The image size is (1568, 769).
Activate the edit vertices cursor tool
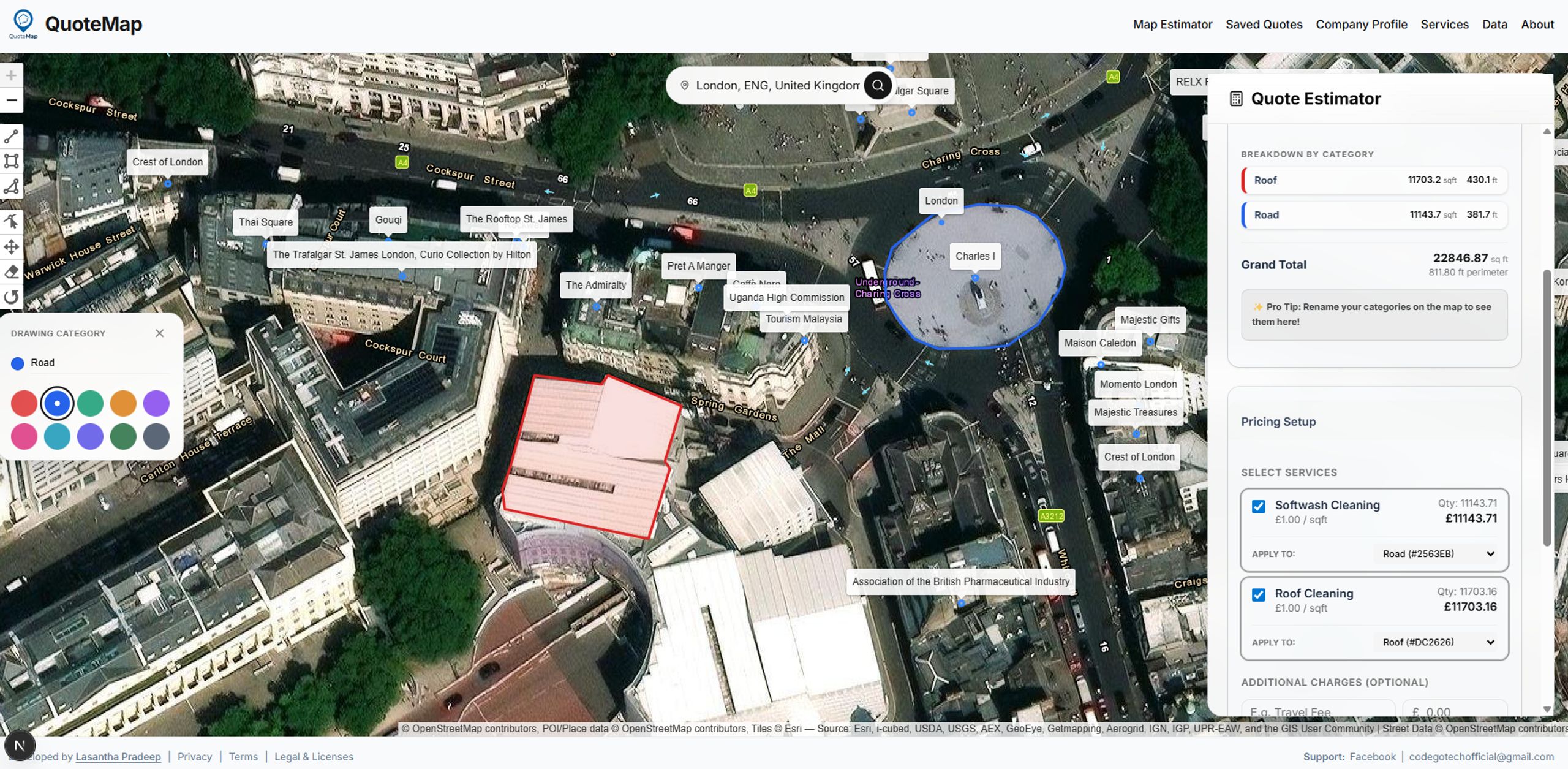[11, 222]
